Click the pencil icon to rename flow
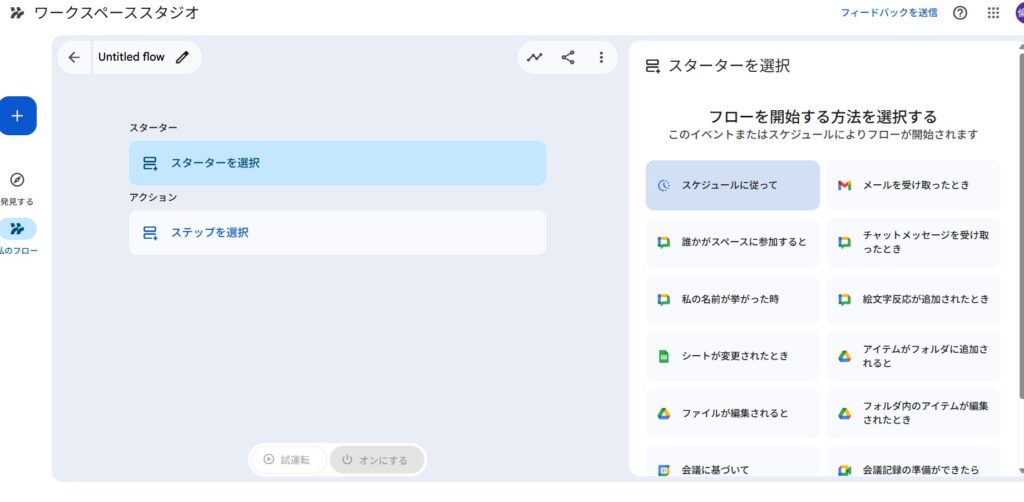Screen dimensions: 1024x502 coord(182,58)
